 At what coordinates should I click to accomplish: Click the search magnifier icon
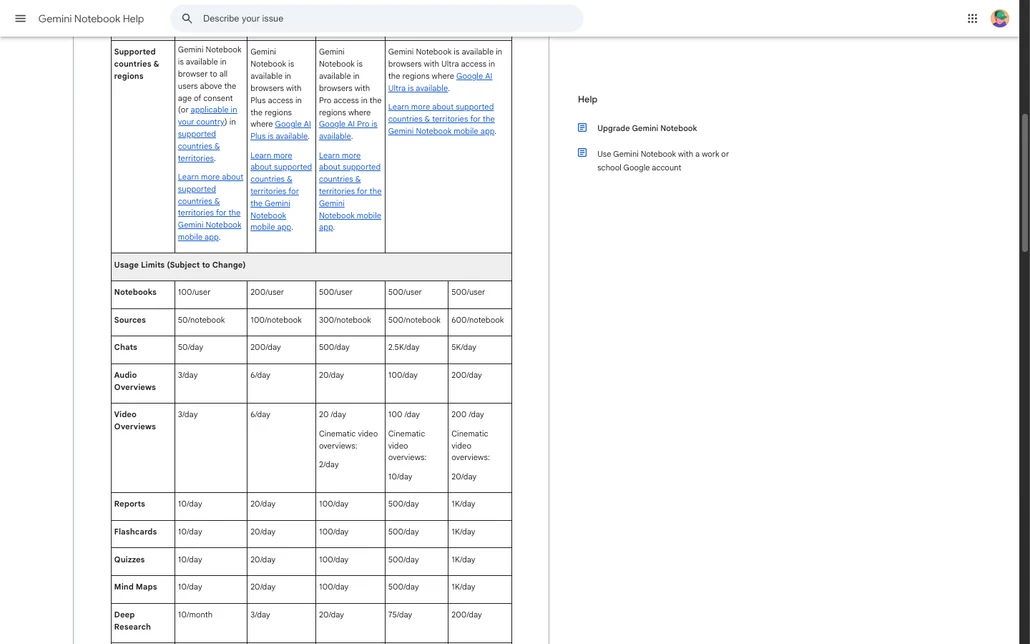coord(187,18)
